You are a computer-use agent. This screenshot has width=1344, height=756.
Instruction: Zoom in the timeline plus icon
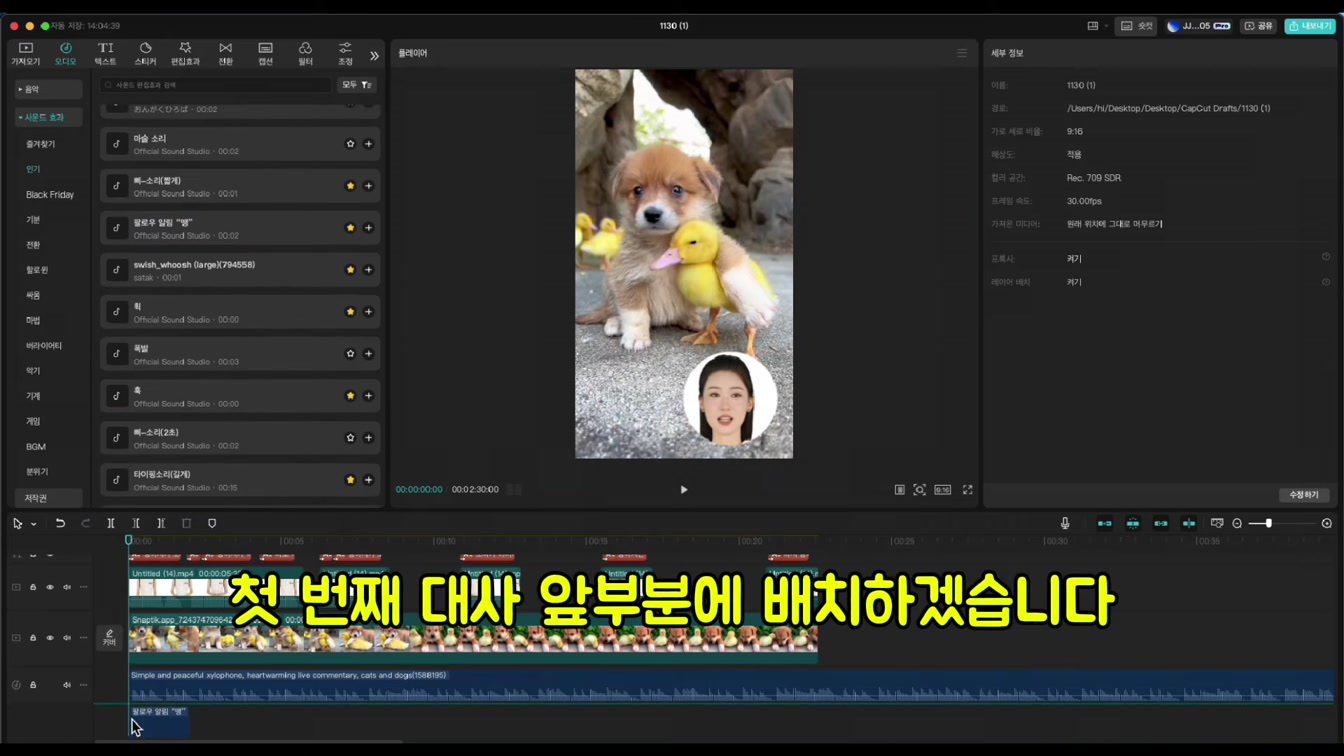pos(1327,524)
